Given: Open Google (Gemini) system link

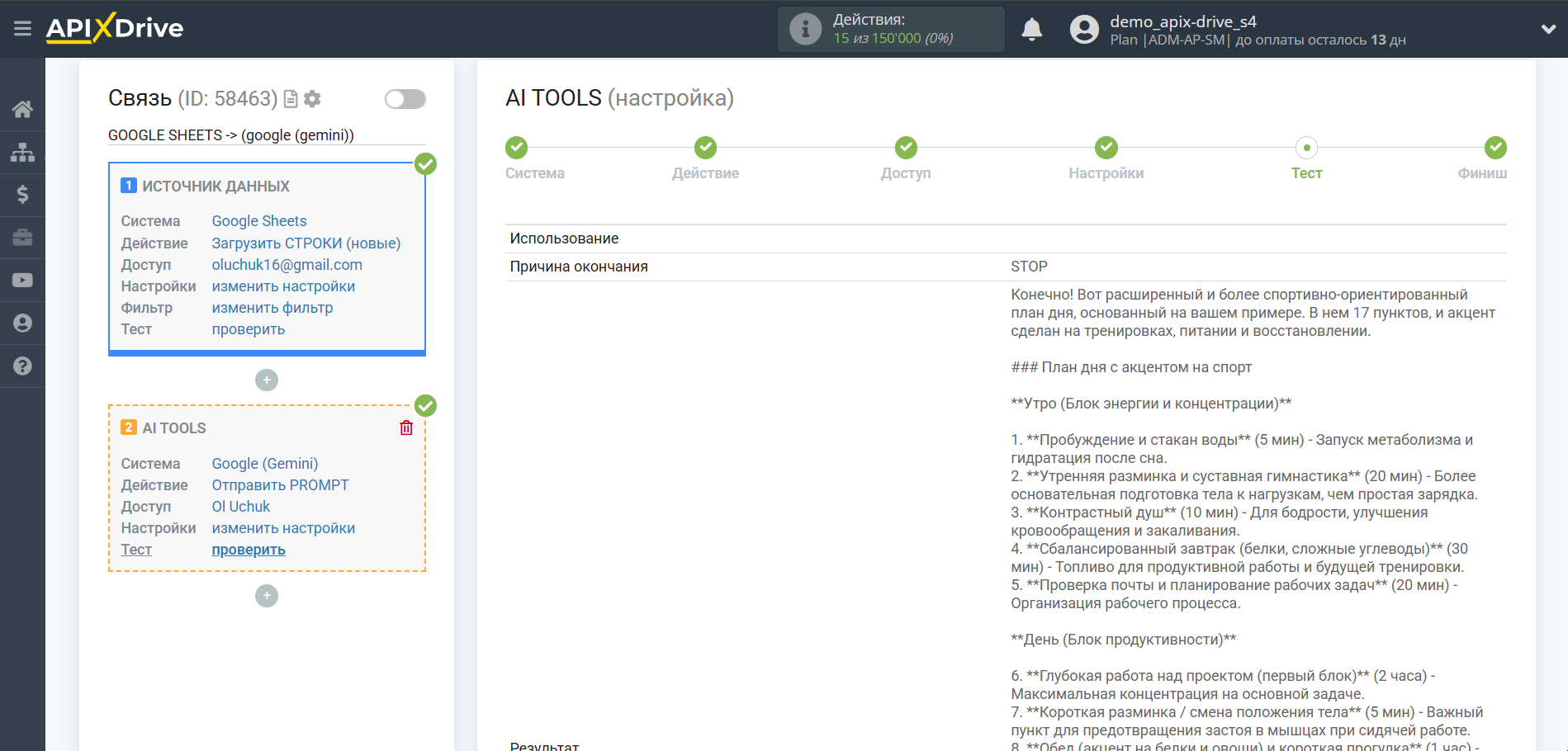Looking at the screenshot, I should (265, 464).
